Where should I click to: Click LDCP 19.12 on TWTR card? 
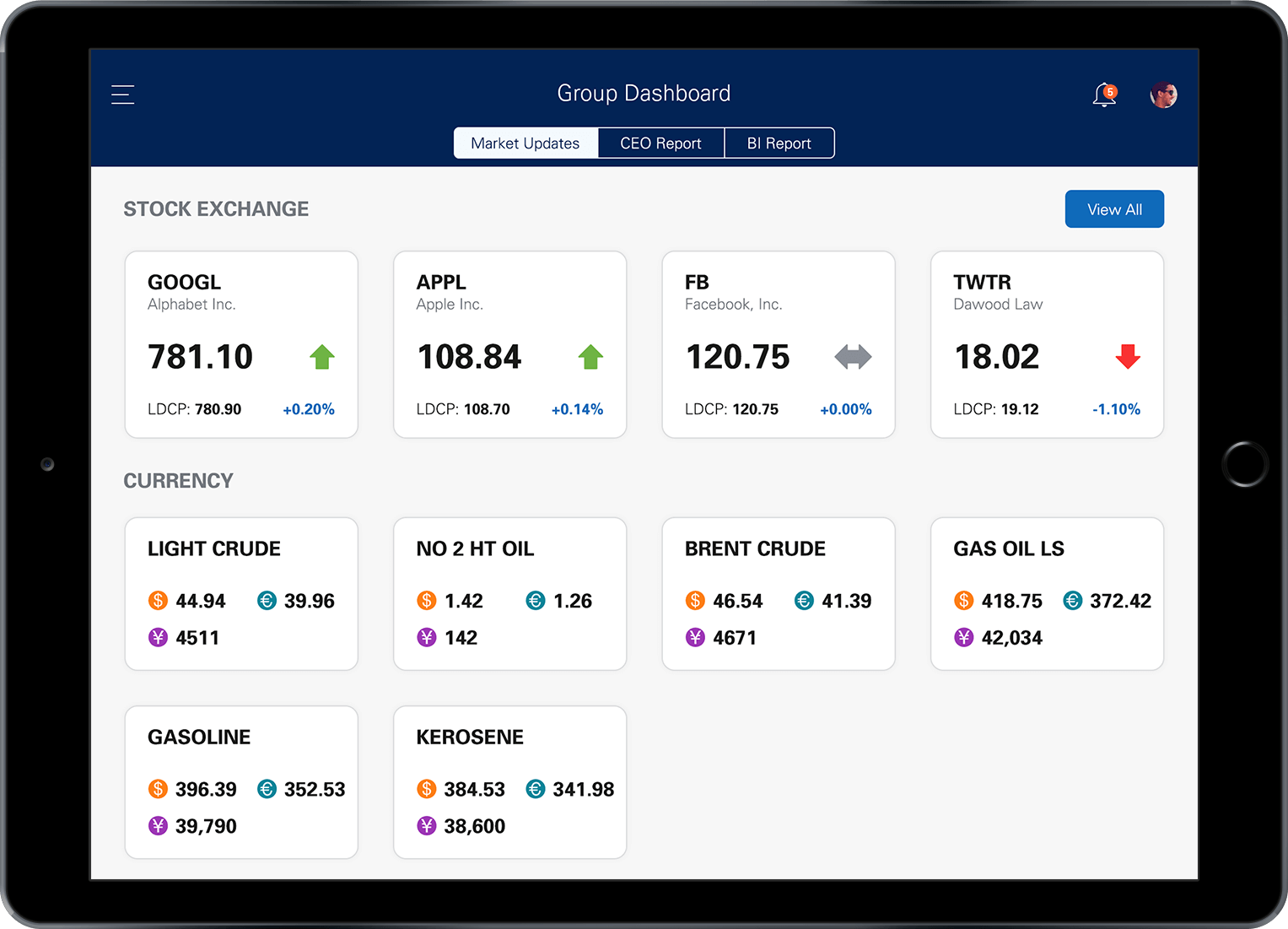996,409
